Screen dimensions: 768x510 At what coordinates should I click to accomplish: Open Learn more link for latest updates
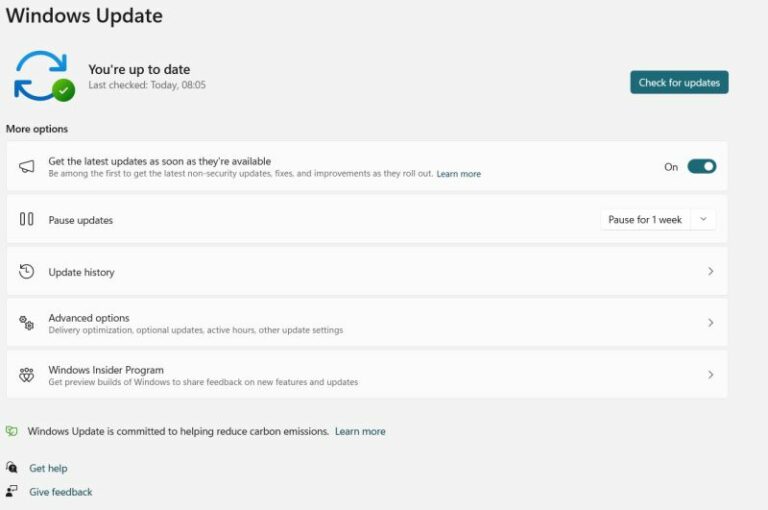point(458,174)
